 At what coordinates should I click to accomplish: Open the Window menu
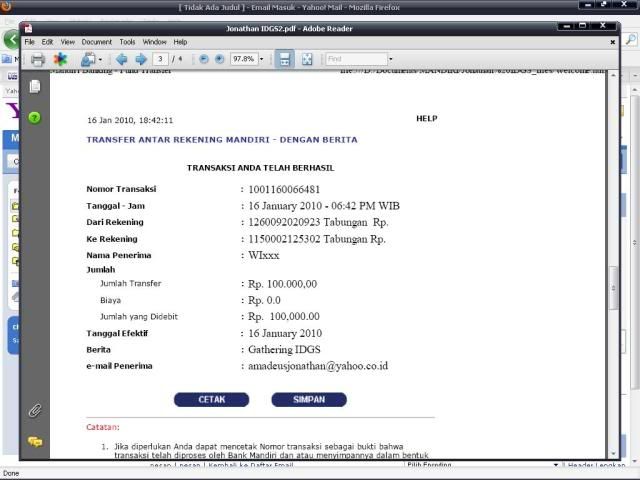coord(155,42)
